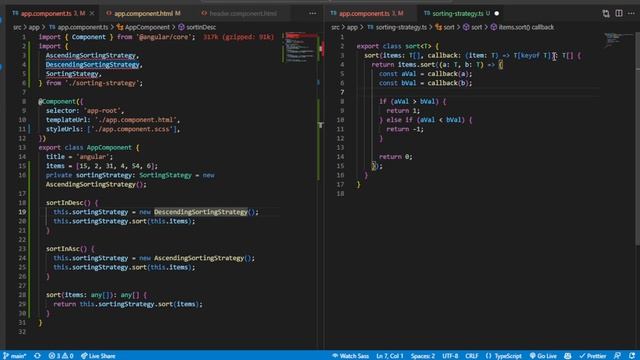
Task: Click Go Live server button
Action: click(543, 356)
